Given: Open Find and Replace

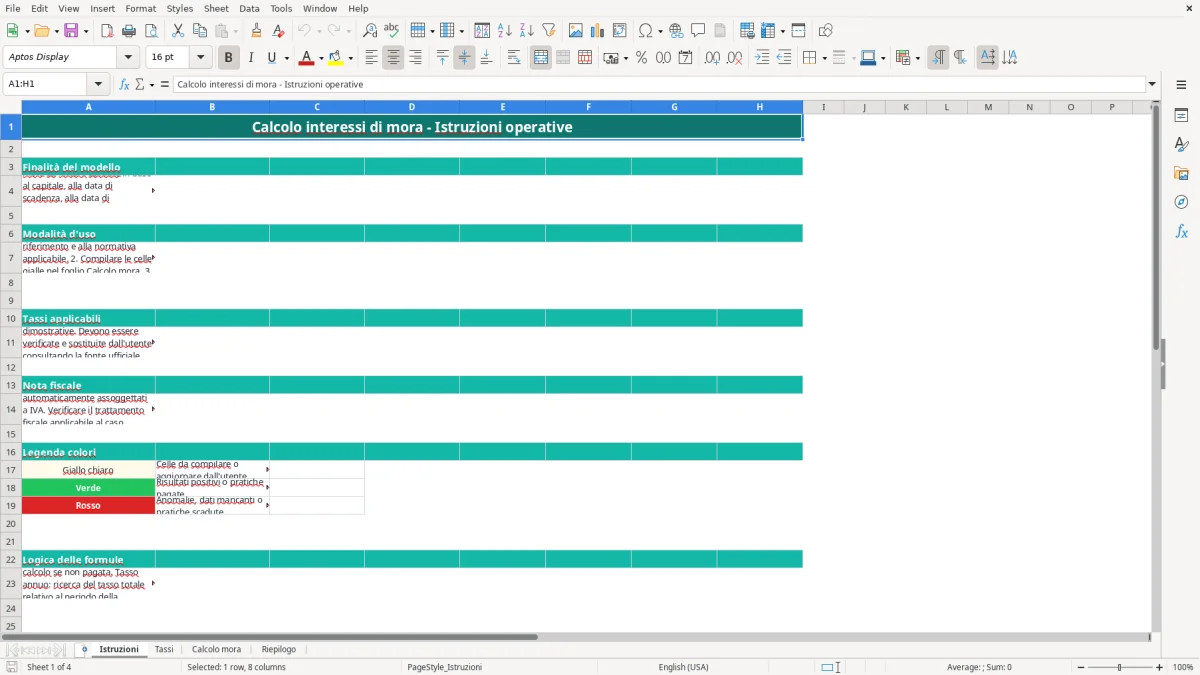Looking at the screenshot, I should tap(370, 31).
